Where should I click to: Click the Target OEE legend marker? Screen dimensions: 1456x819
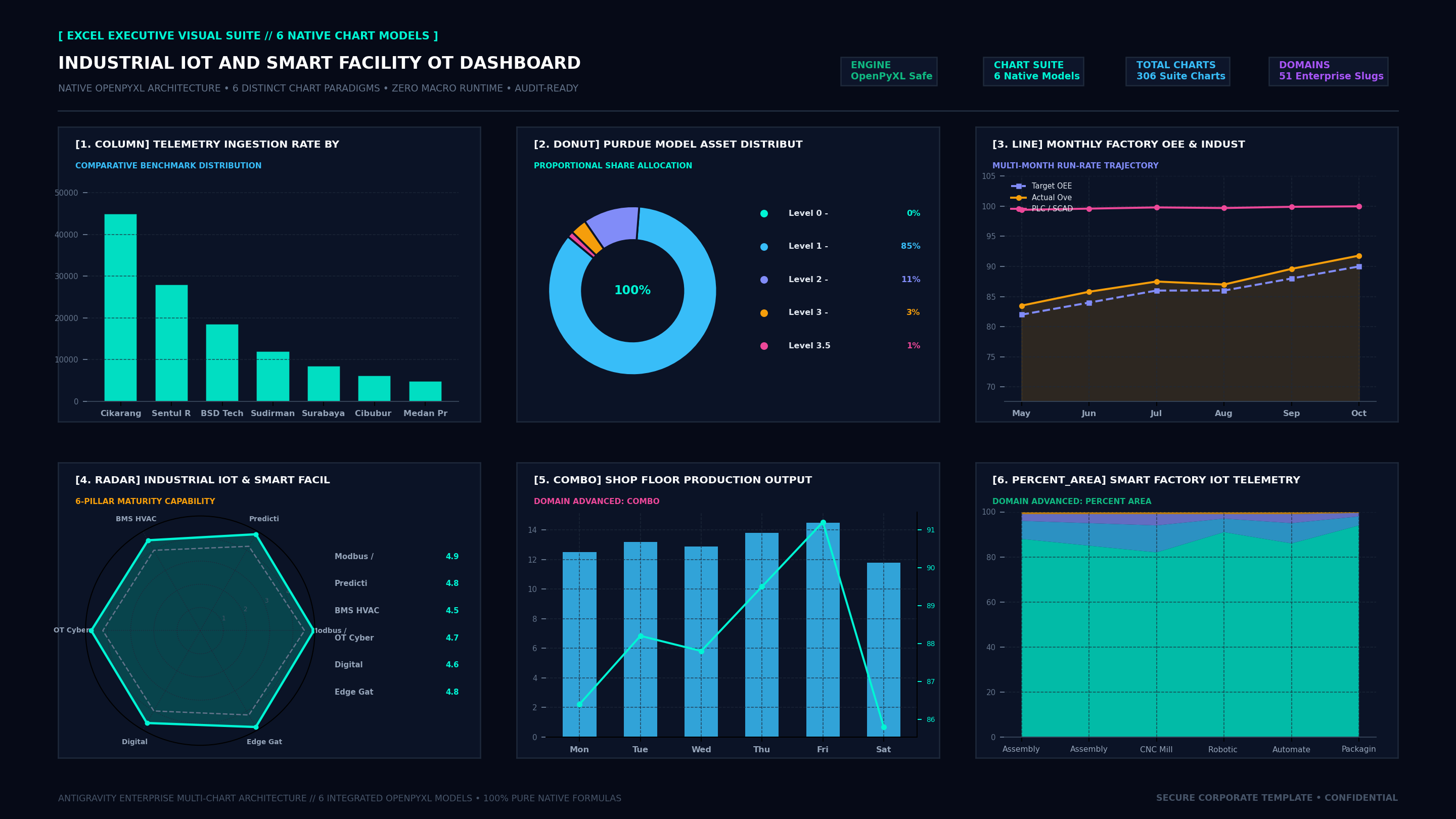pos(1018,186)
